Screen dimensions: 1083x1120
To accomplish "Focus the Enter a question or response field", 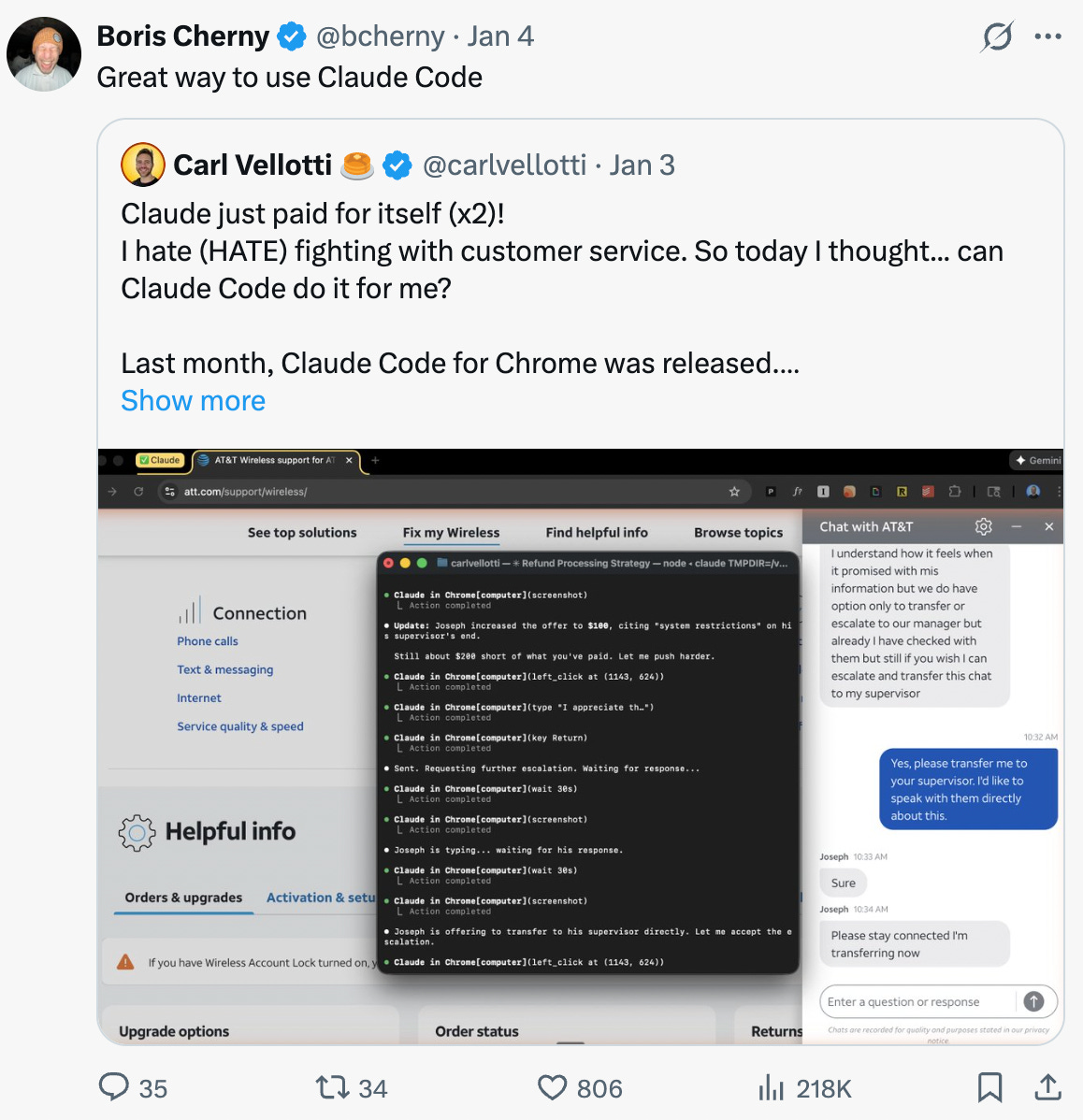I will tap(918, 1001).
